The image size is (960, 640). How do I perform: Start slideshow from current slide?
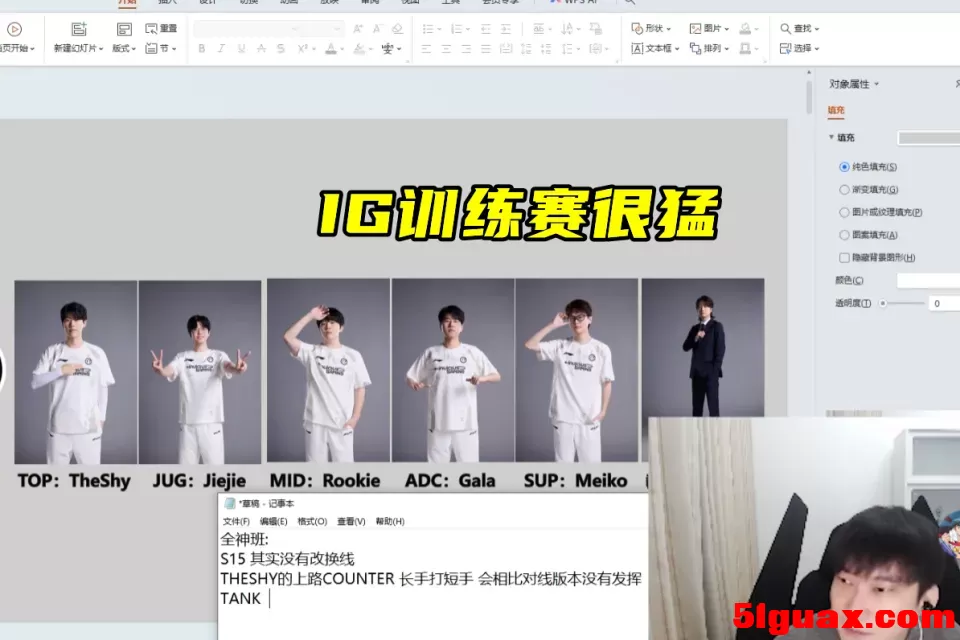(x=15, y=29)
